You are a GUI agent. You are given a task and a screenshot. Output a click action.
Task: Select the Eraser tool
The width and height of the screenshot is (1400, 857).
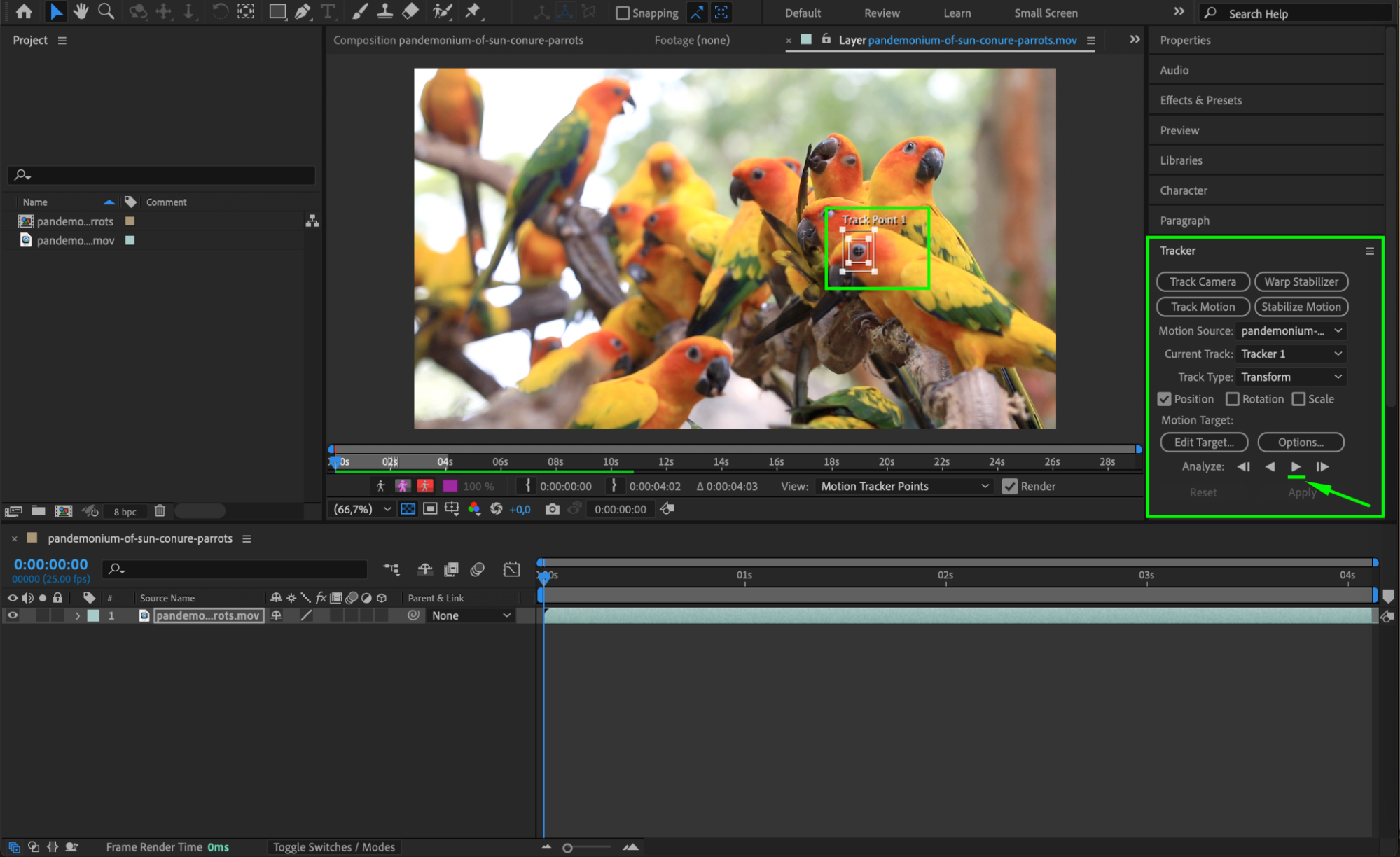(x=410, y=12)
